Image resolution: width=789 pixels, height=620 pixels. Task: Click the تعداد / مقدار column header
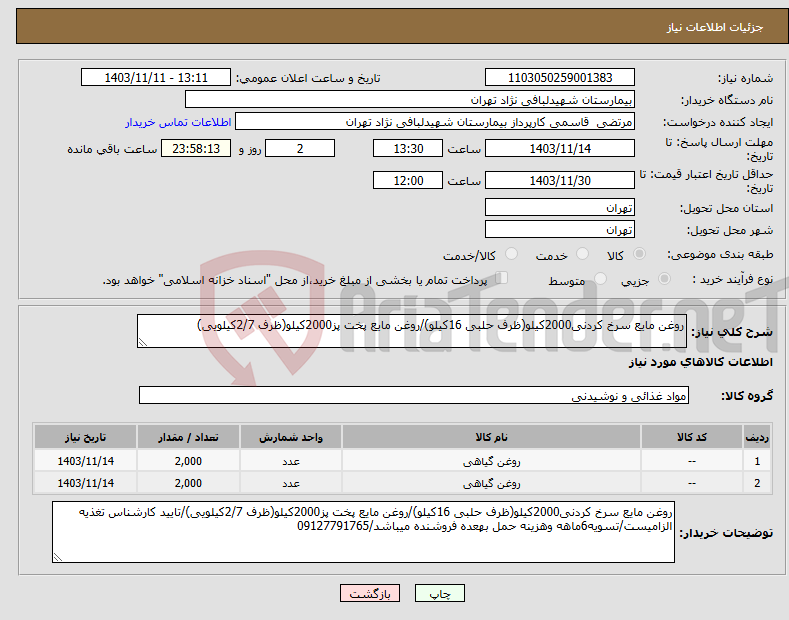click(x=188, y=437)
